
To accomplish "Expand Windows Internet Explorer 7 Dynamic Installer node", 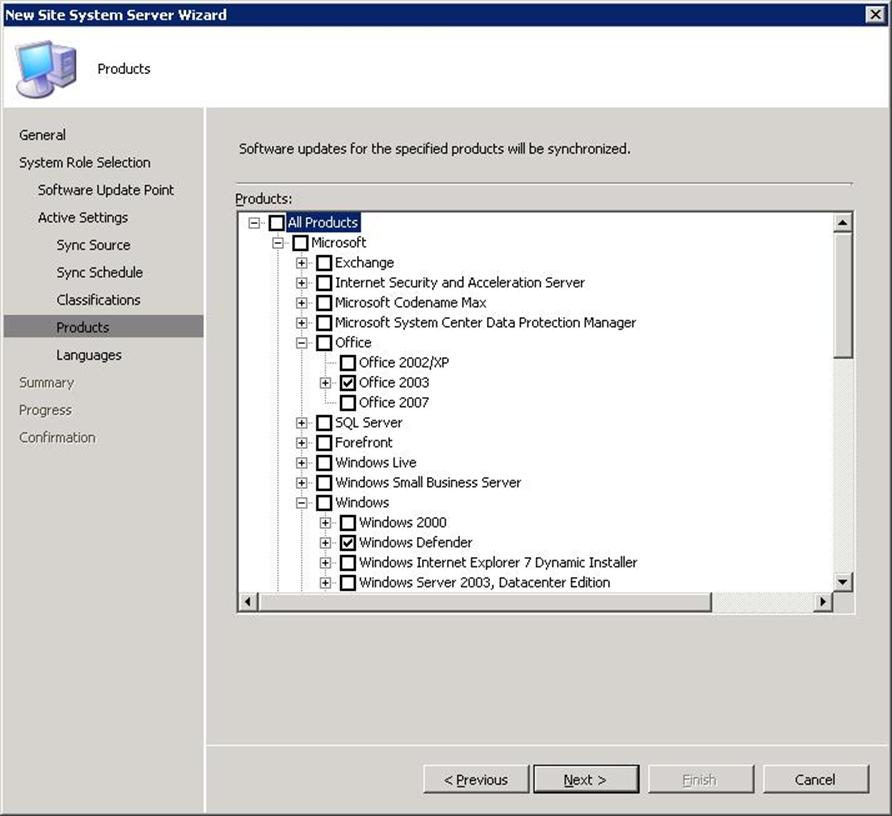I will click(x=325, y=563).
